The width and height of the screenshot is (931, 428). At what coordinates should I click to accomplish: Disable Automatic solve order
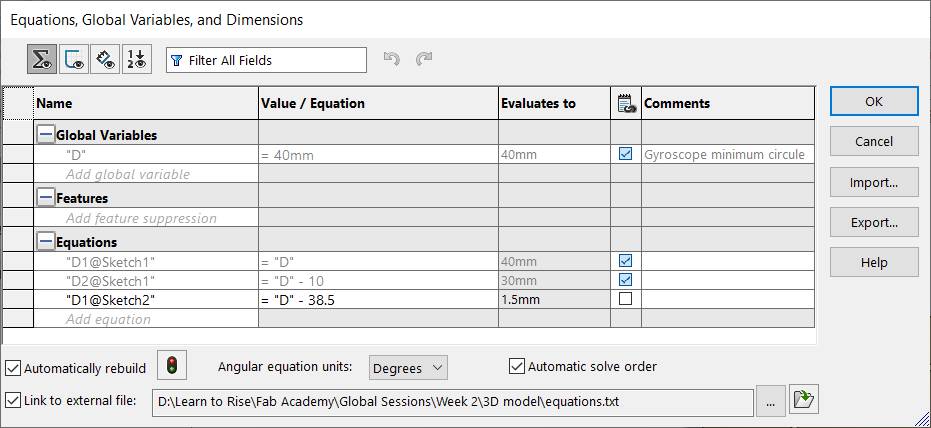point(517,366)
